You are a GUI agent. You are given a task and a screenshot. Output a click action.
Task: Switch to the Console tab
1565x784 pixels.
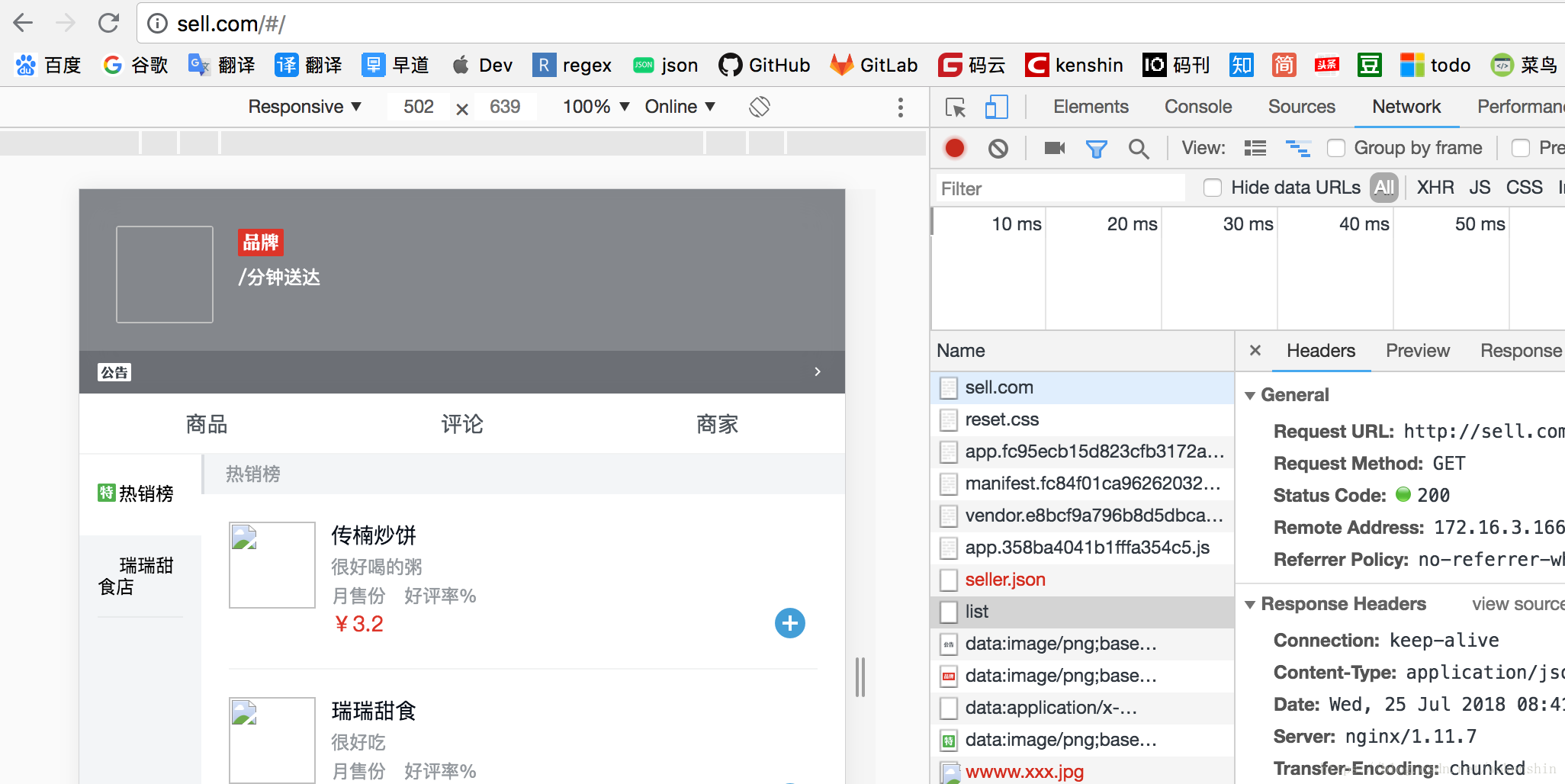tap(1198, 107)
